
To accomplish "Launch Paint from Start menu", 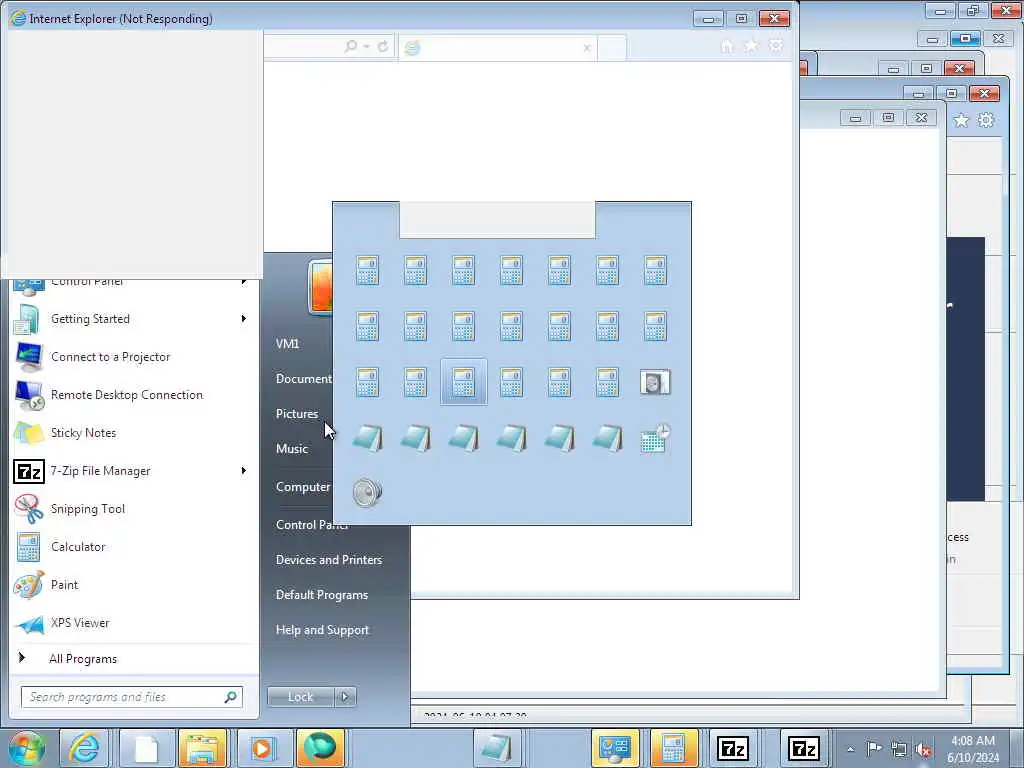I will pyautogui.click(x=64, y=584).
